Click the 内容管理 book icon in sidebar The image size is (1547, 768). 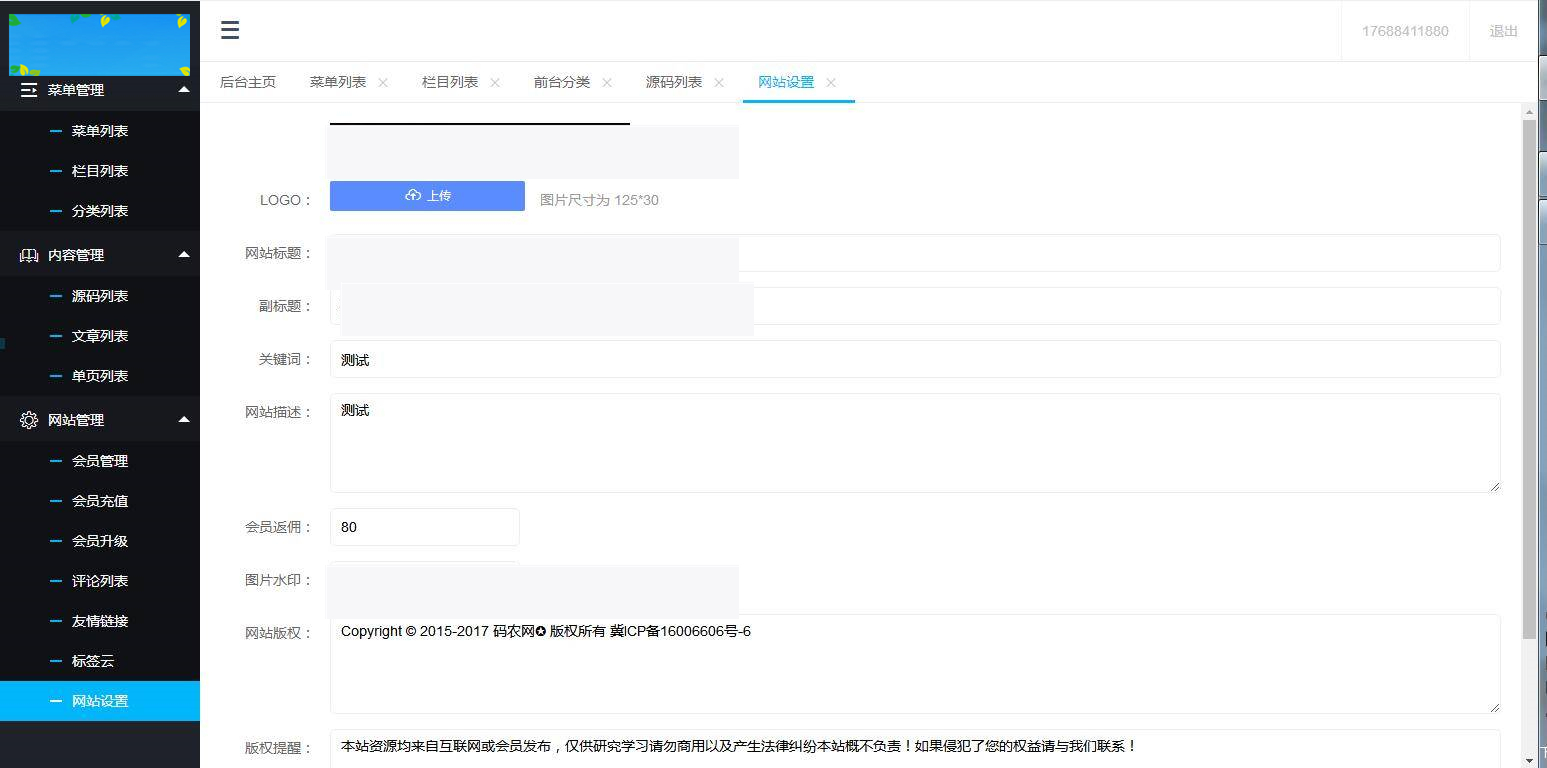[x=28, y=255]
